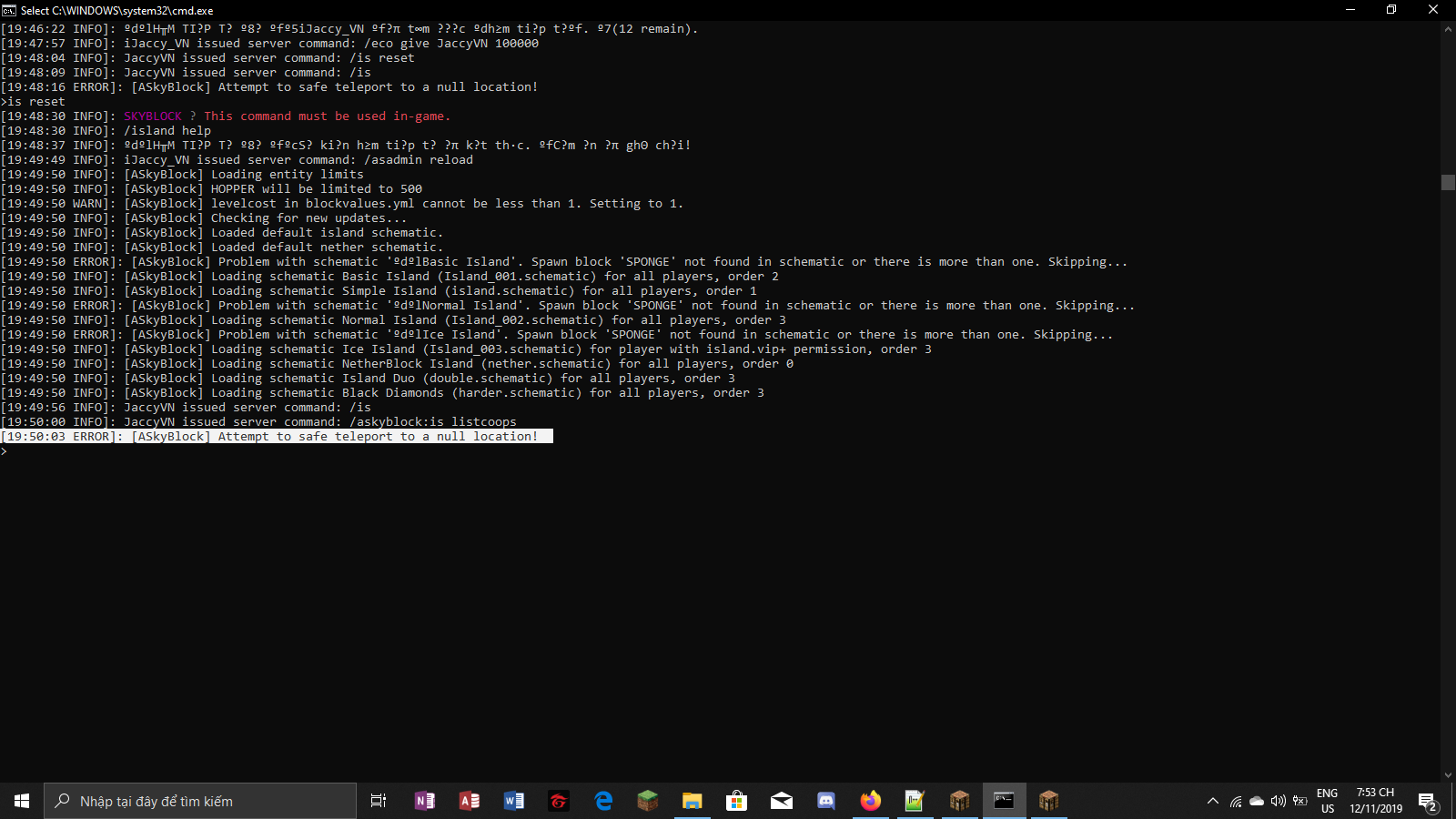Click "HOPPER will be limited to 500" text
The width and height of the screenshot is (1456, 819).
point(317,189)
